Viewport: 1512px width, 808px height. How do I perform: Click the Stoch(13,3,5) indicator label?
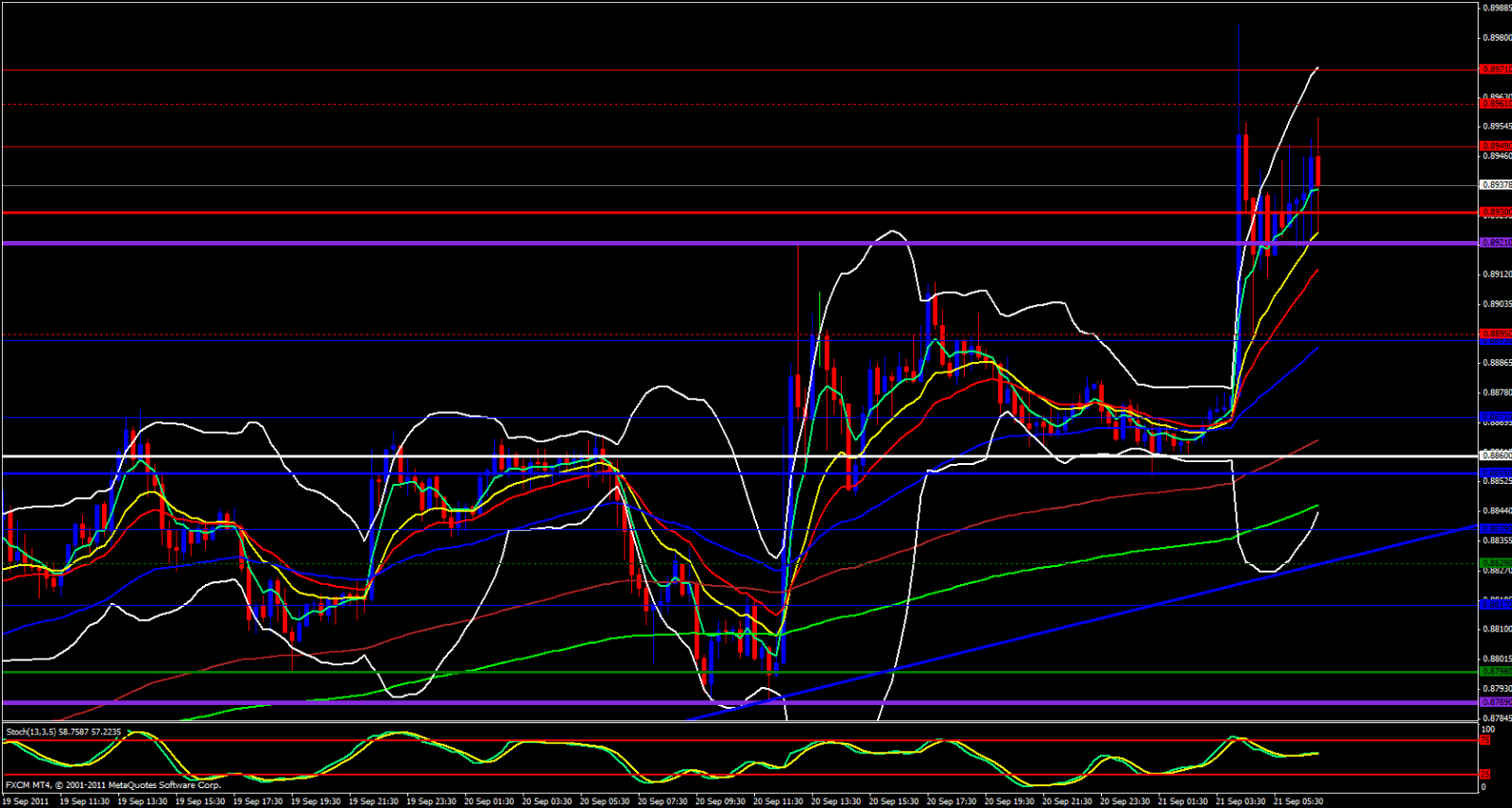63,731
